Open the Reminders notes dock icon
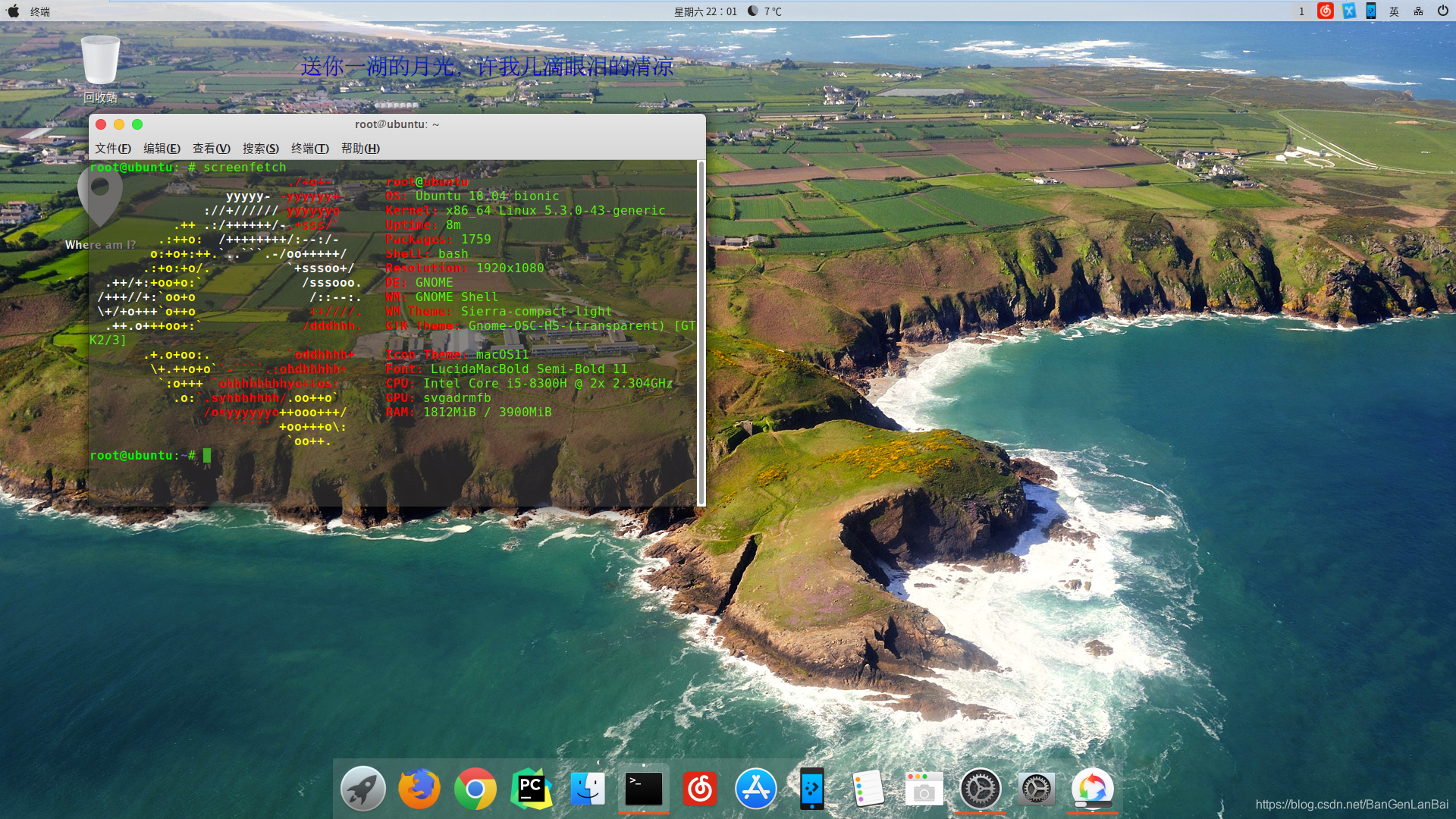 [x=868, y=789]
